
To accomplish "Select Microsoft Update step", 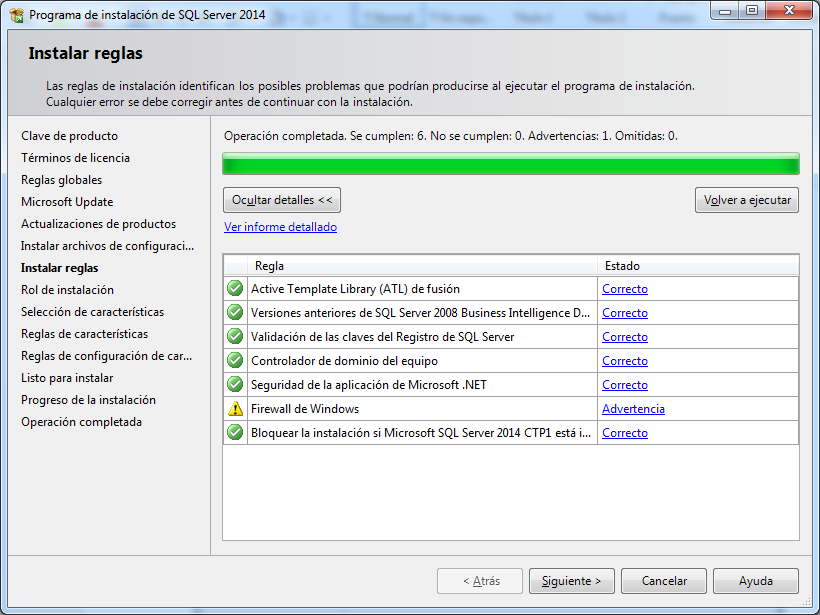I will [x=67, y=202].
